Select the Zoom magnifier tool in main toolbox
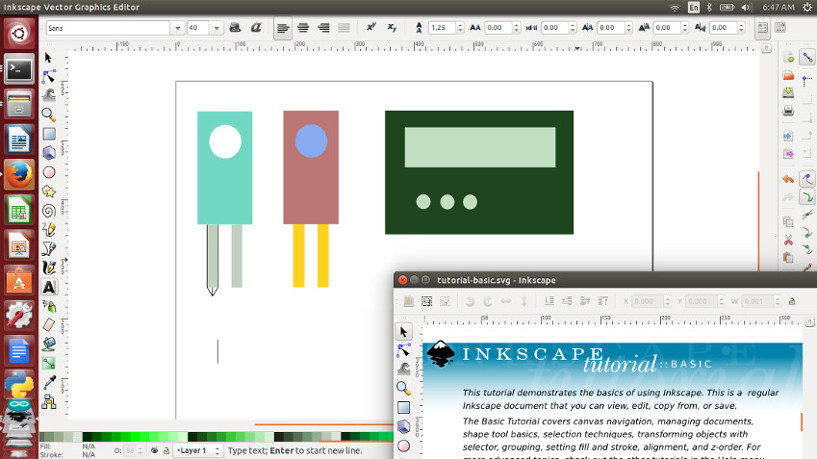 pyautogui.click(x=49, y=114)
